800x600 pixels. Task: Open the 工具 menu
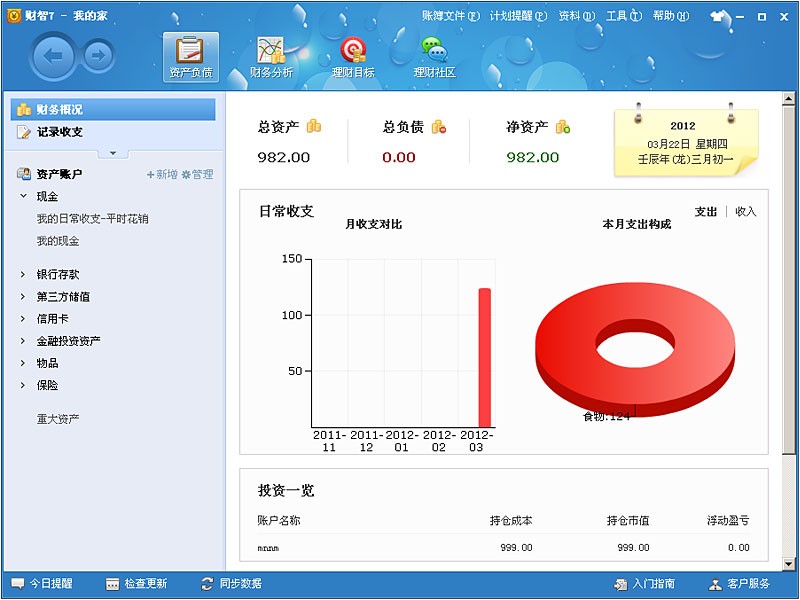621,16
